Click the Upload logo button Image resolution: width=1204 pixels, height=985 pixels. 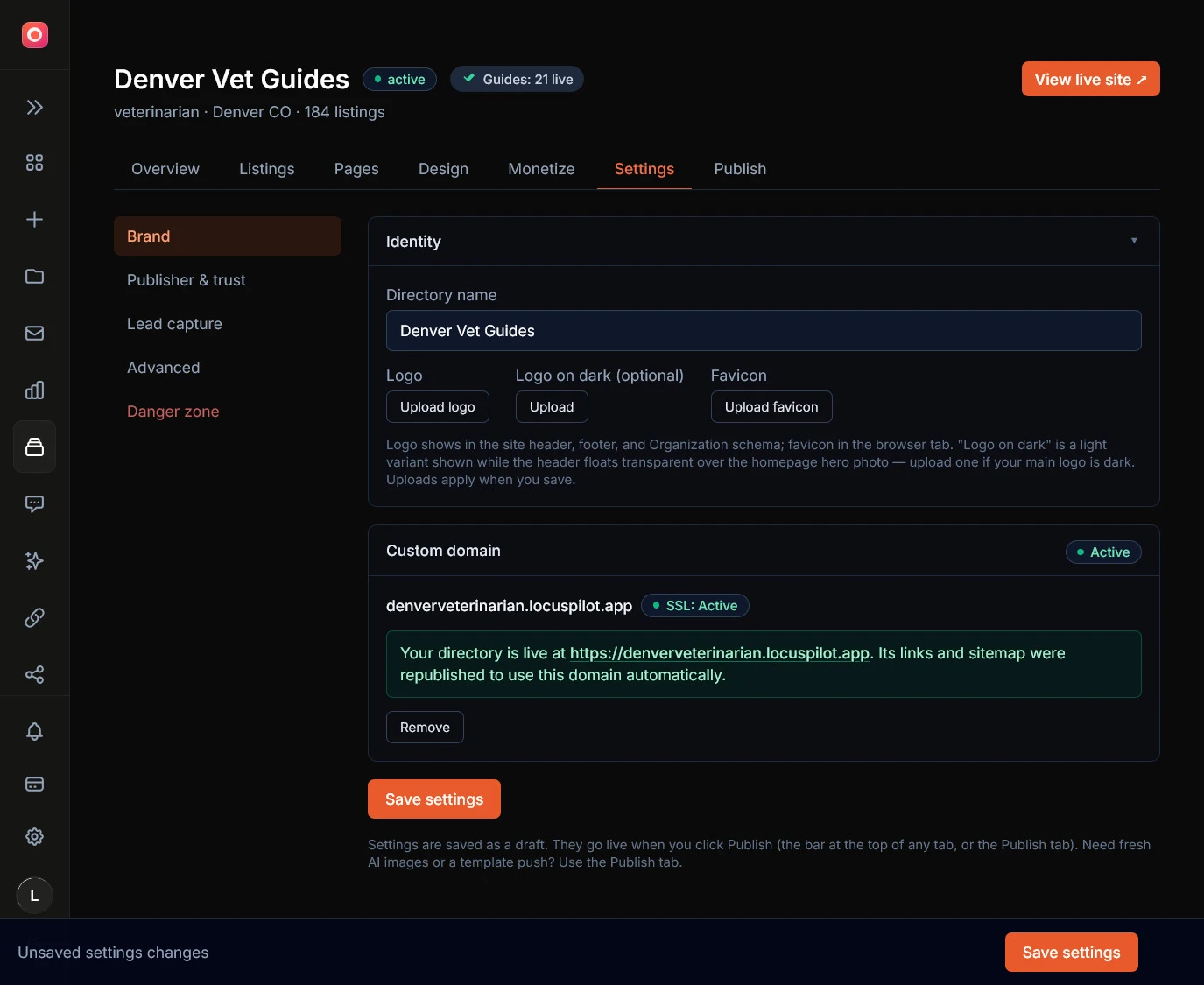(x=438, y=407)
